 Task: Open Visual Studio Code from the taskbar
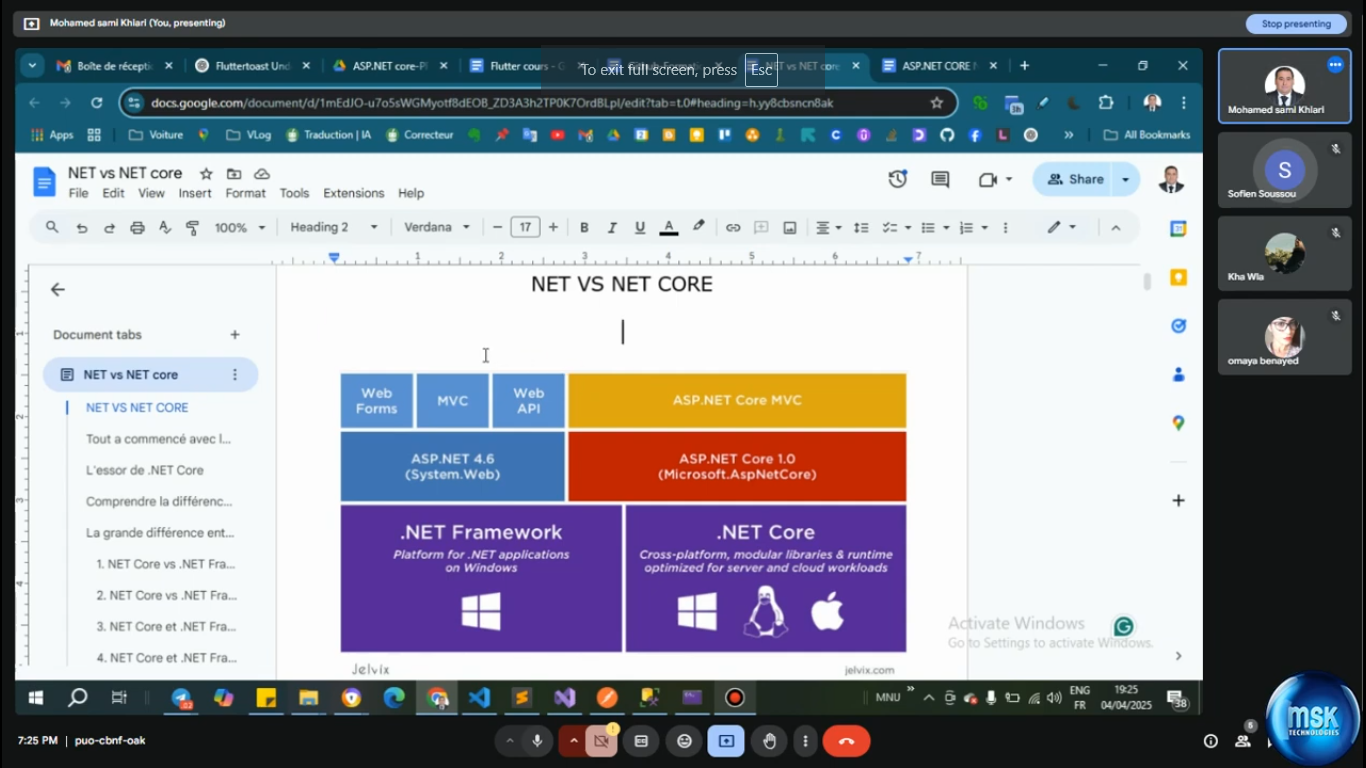click(x=480, y=698)
